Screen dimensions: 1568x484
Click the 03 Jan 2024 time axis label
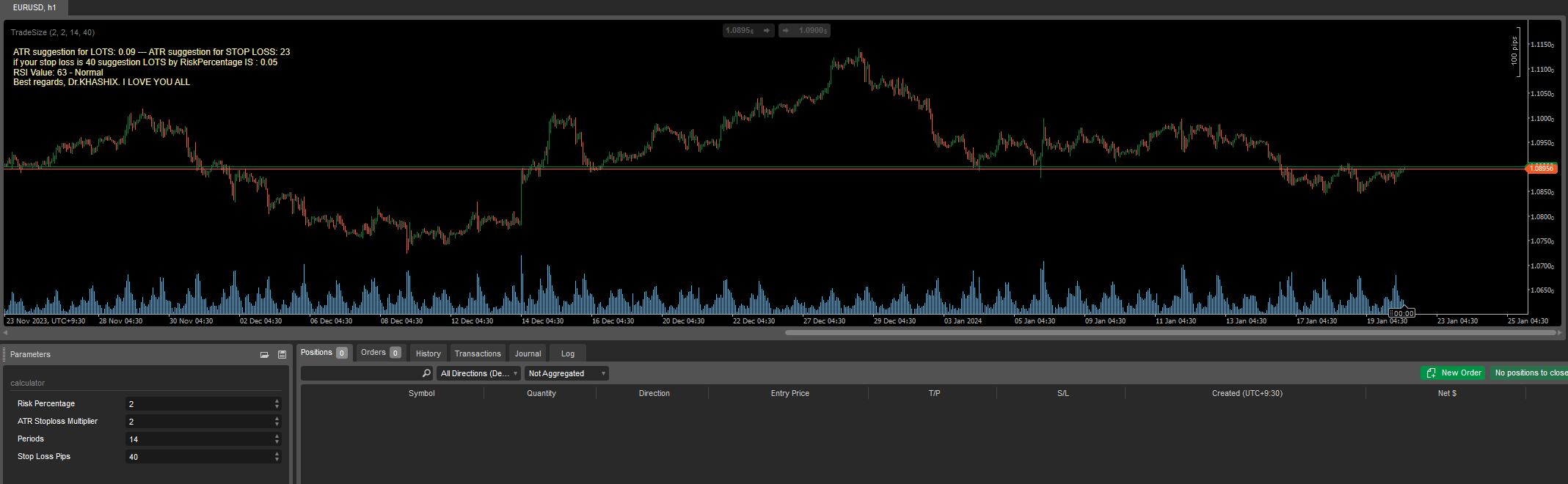click(963, 320)
